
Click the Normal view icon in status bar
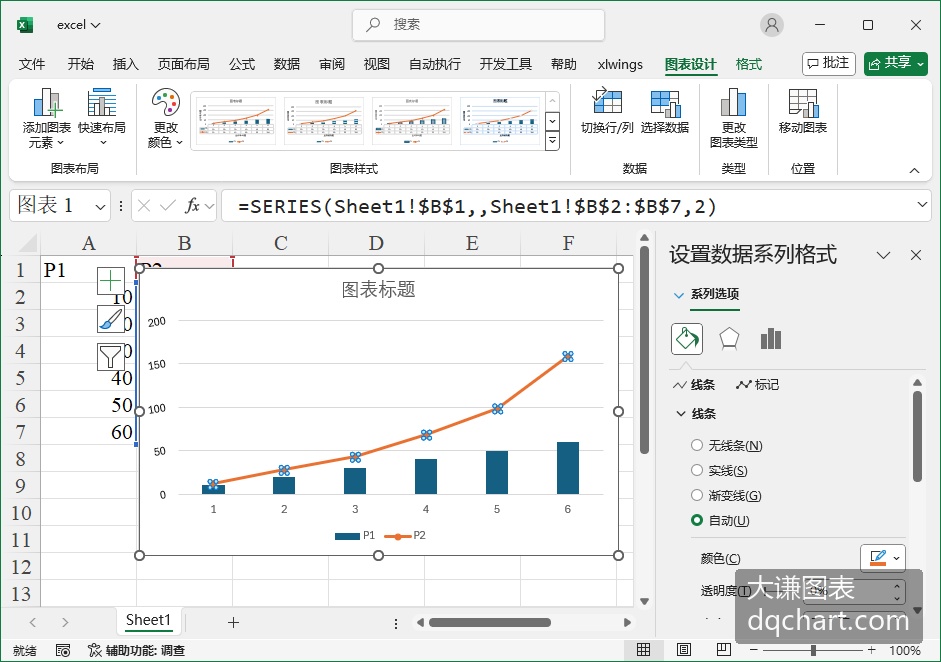click(643, 649)
